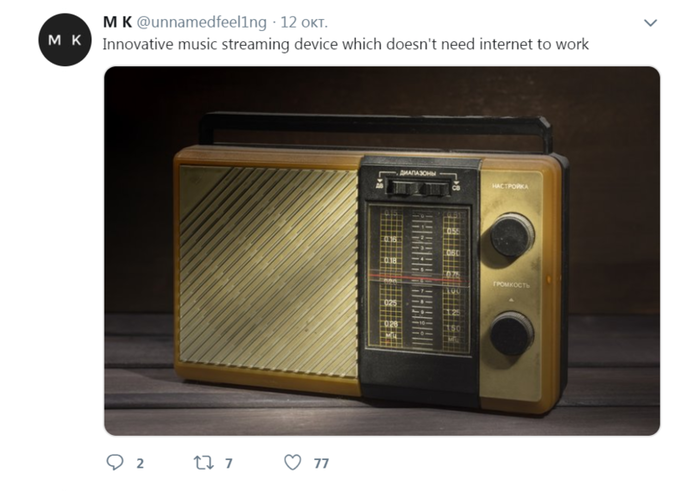
Task: Click the dark wooden table in the photo
Action: (x=382, y=420)
